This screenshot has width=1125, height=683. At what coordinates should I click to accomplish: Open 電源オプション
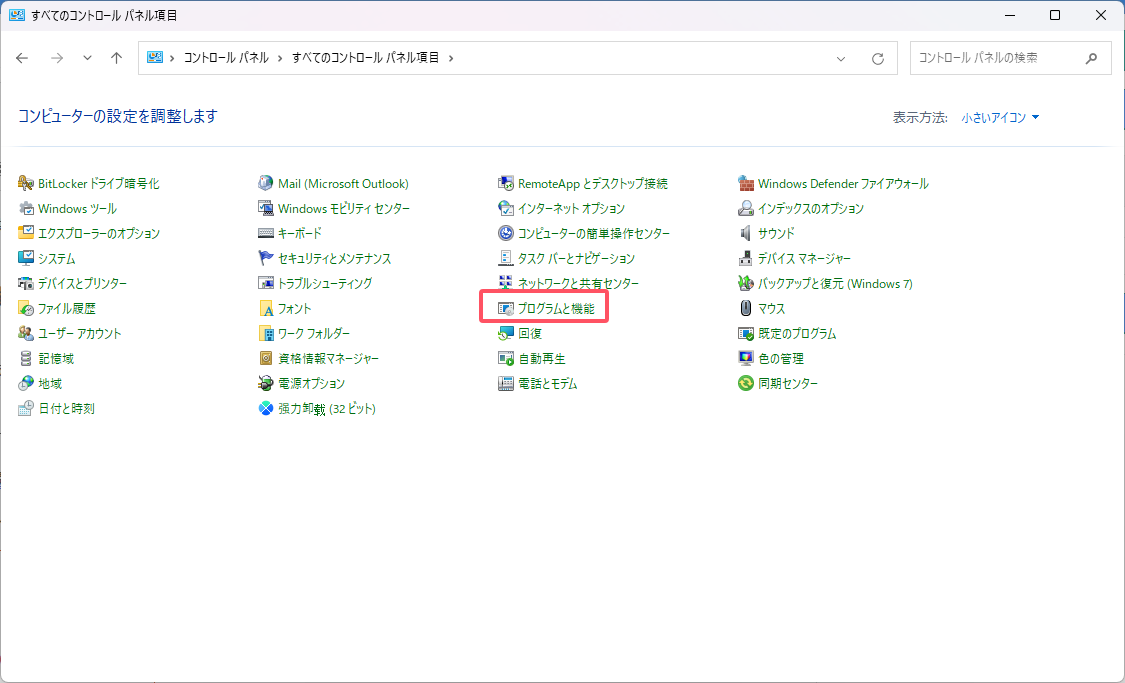click(313, 383)
